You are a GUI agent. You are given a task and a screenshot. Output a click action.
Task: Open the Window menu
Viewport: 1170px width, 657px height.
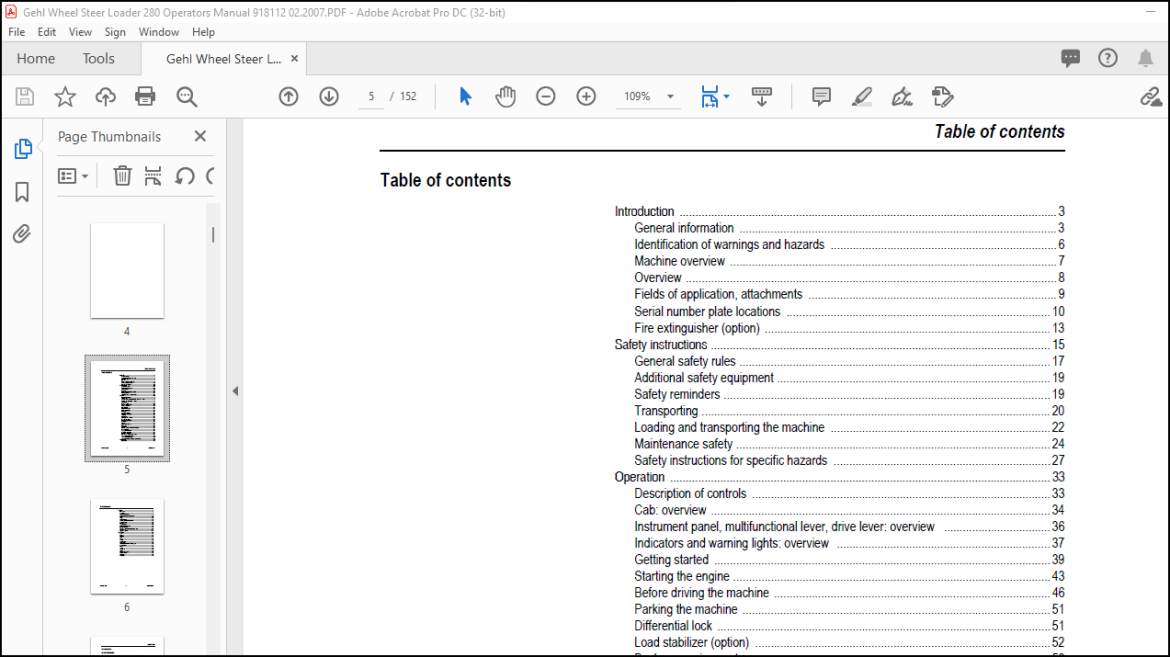point(158,32)
